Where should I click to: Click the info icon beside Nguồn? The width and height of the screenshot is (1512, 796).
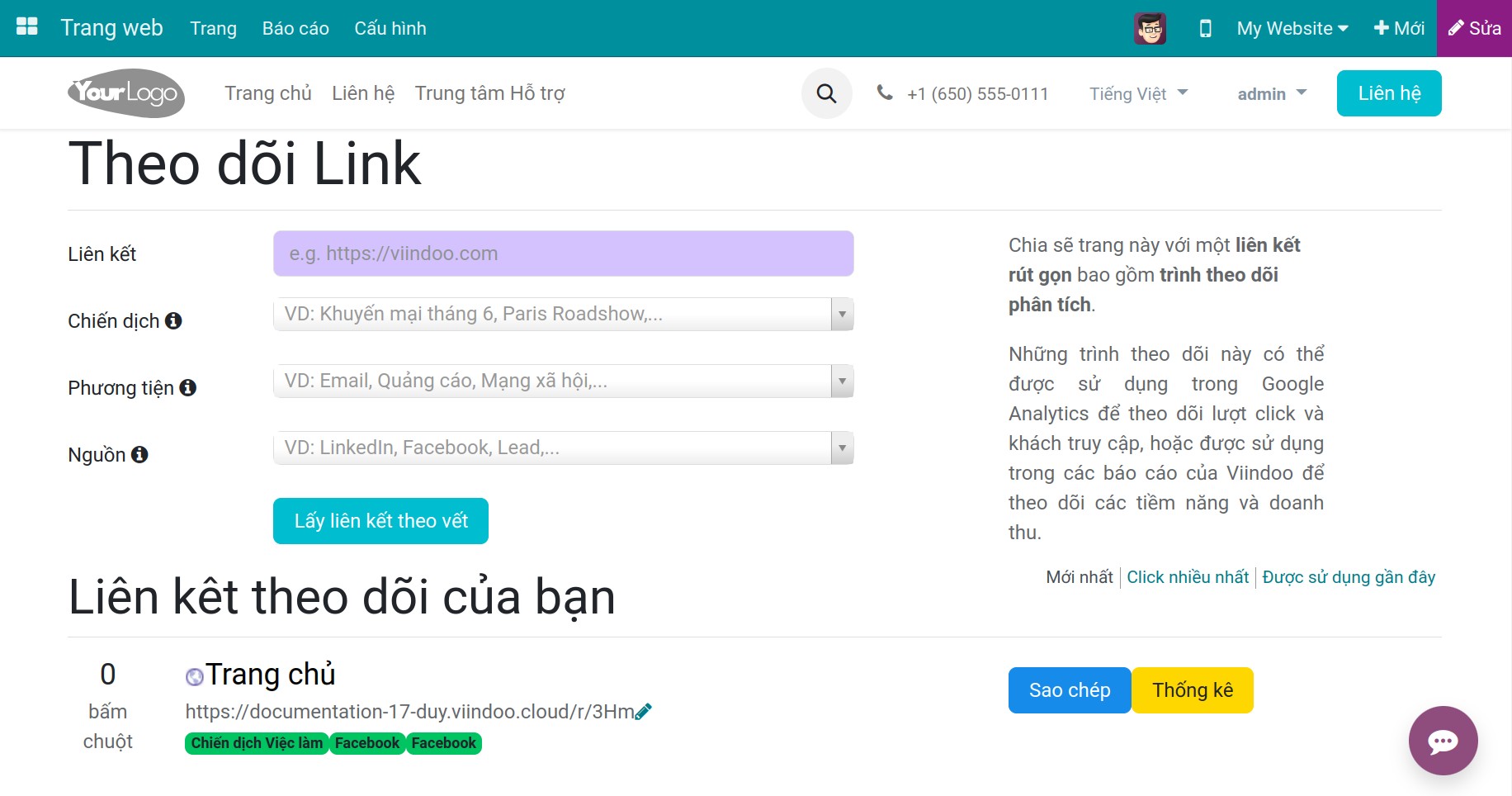point(139,454)
